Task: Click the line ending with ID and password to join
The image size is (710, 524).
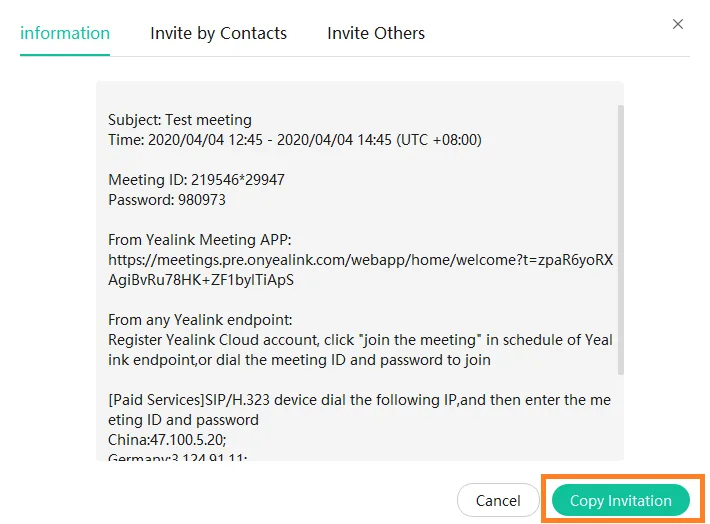Action: point(299,360)
